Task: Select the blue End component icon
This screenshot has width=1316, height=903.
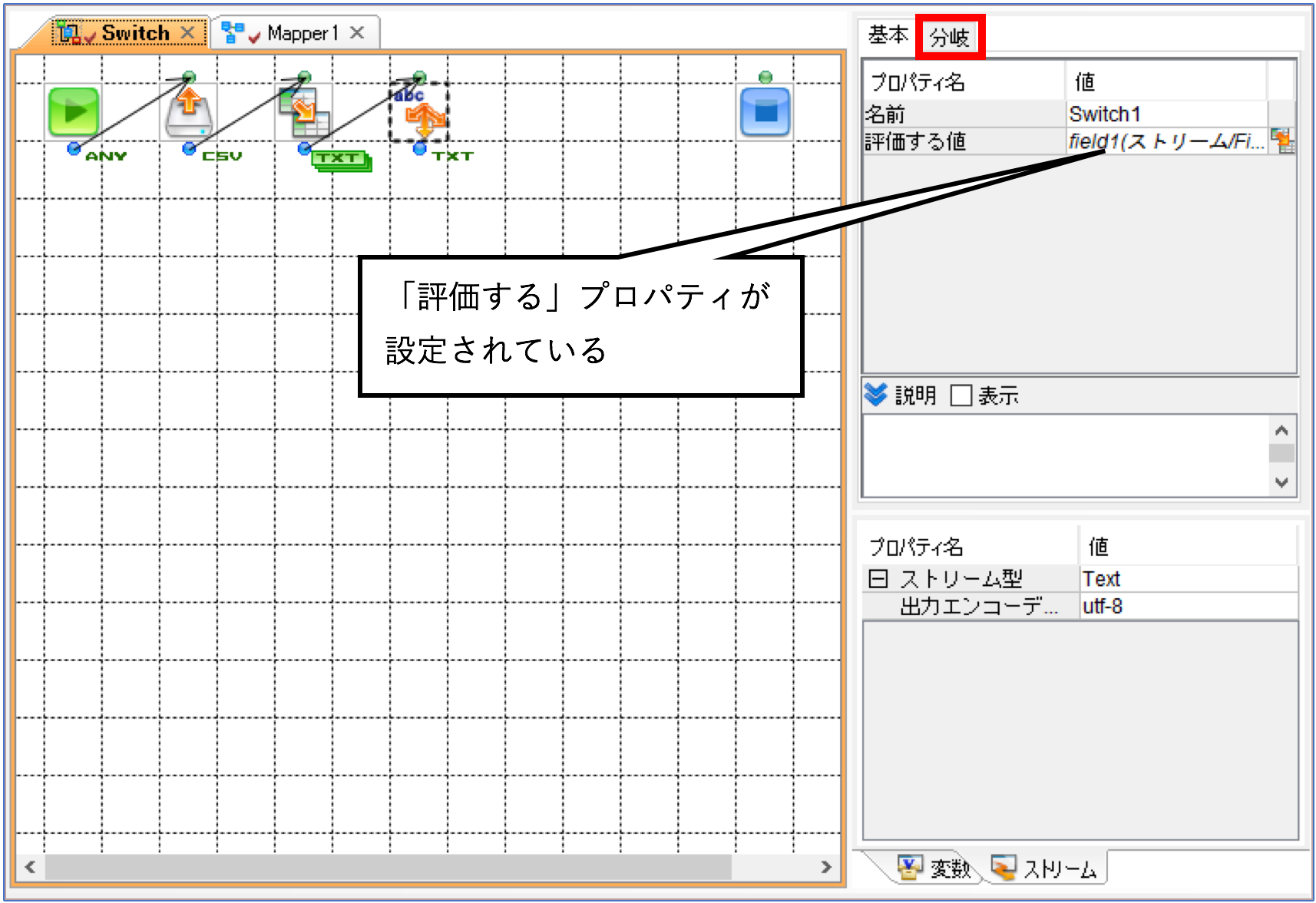Action: tap(765, 112)
